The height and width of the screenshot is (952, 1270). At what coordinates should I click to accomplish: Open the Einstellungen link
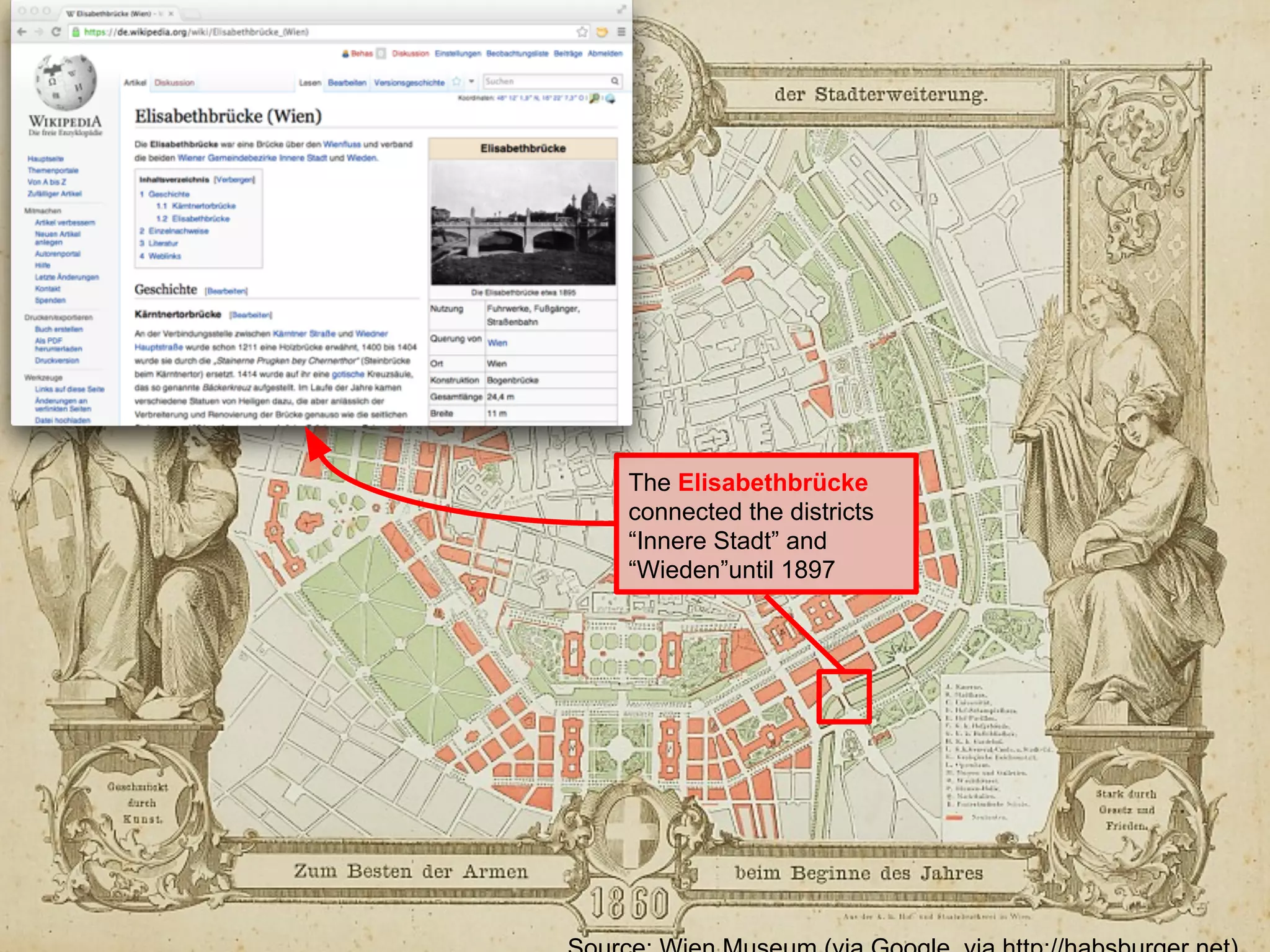click(x=458, y=54)
